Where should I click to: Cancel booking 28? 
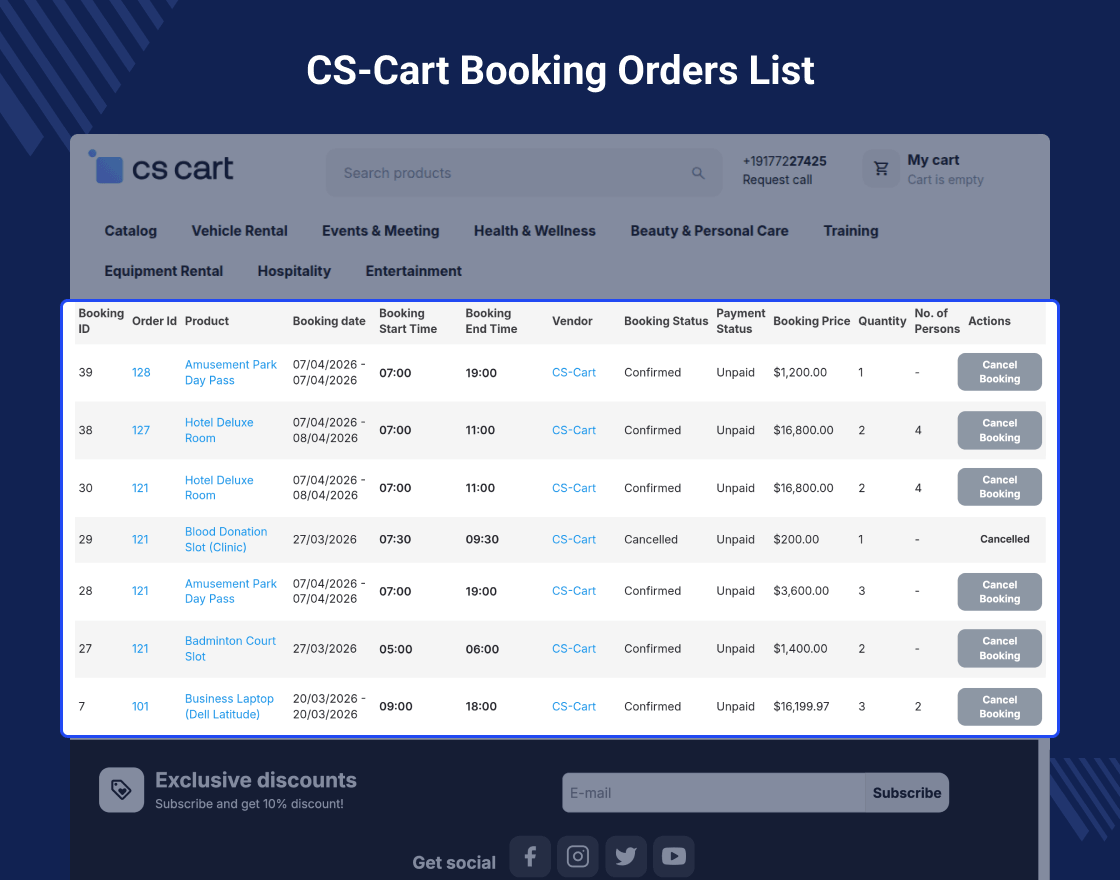[x=999, y=591]
